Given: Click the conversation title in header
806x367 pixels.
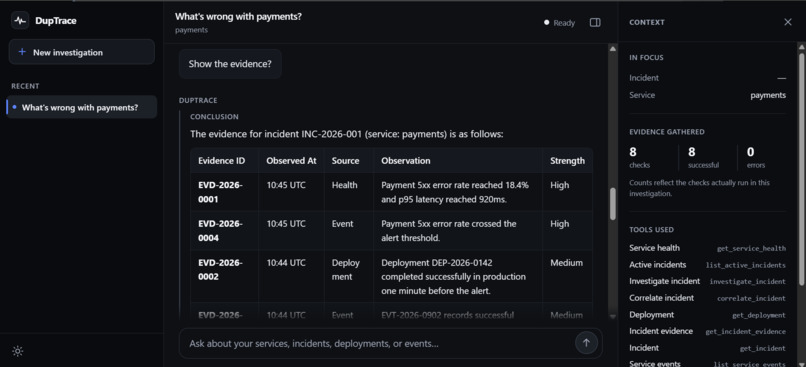Looking at the screenshot, I should pos(238,16).
